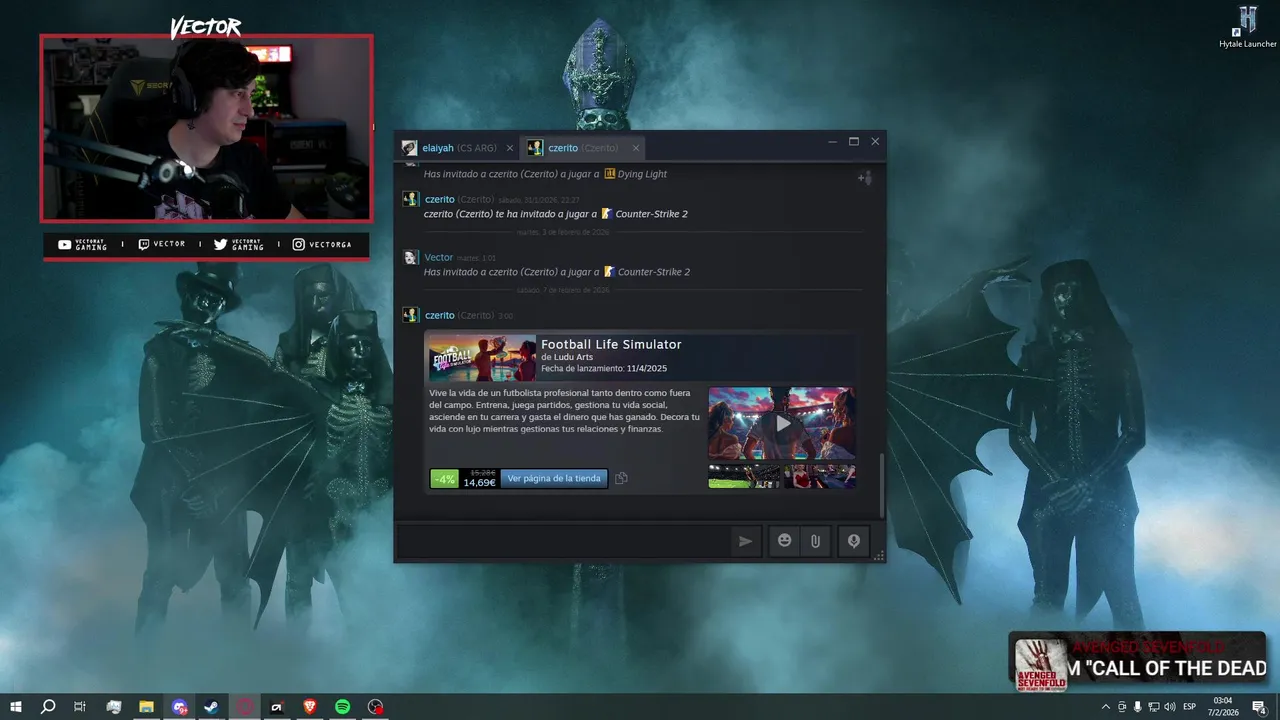Open Spotify from the taskbar
The image size is (1280, 720).
[343, 707]
